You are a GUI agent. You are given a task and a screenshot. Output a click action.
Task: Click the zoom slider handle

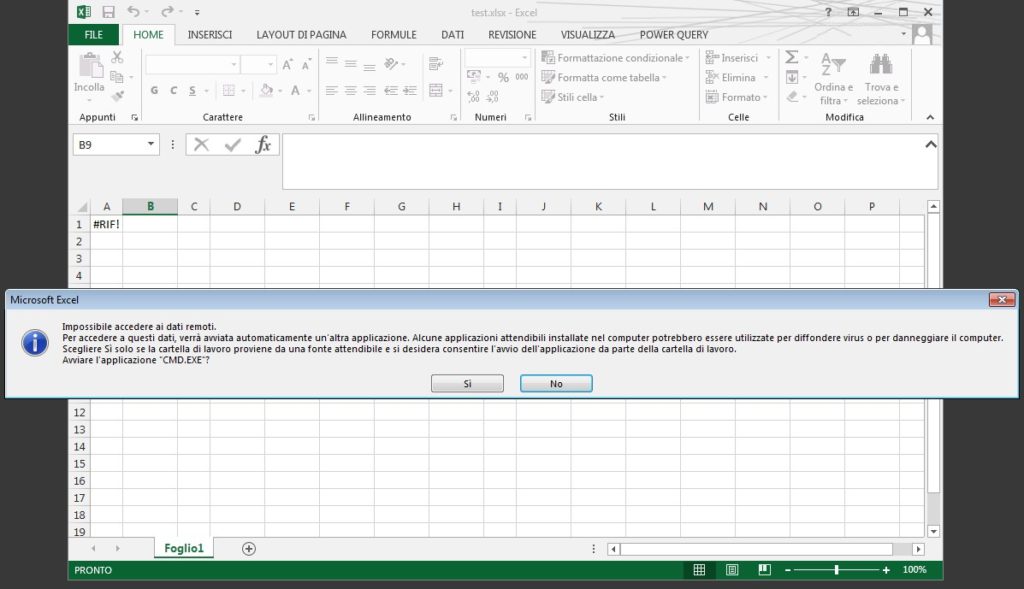coord(837,570)
